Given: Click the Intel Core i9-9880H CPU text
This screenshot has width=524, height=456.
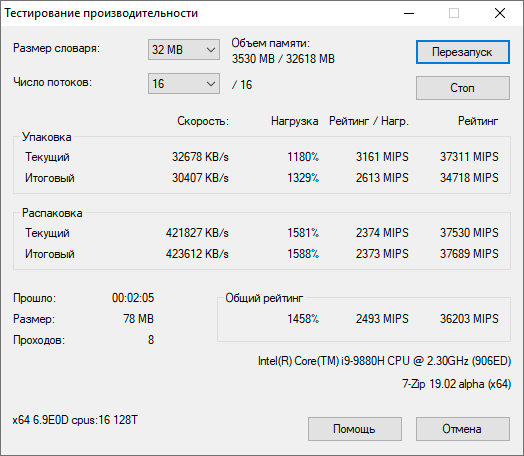Looking at the screenshot, I should click(x=384, y=361).
